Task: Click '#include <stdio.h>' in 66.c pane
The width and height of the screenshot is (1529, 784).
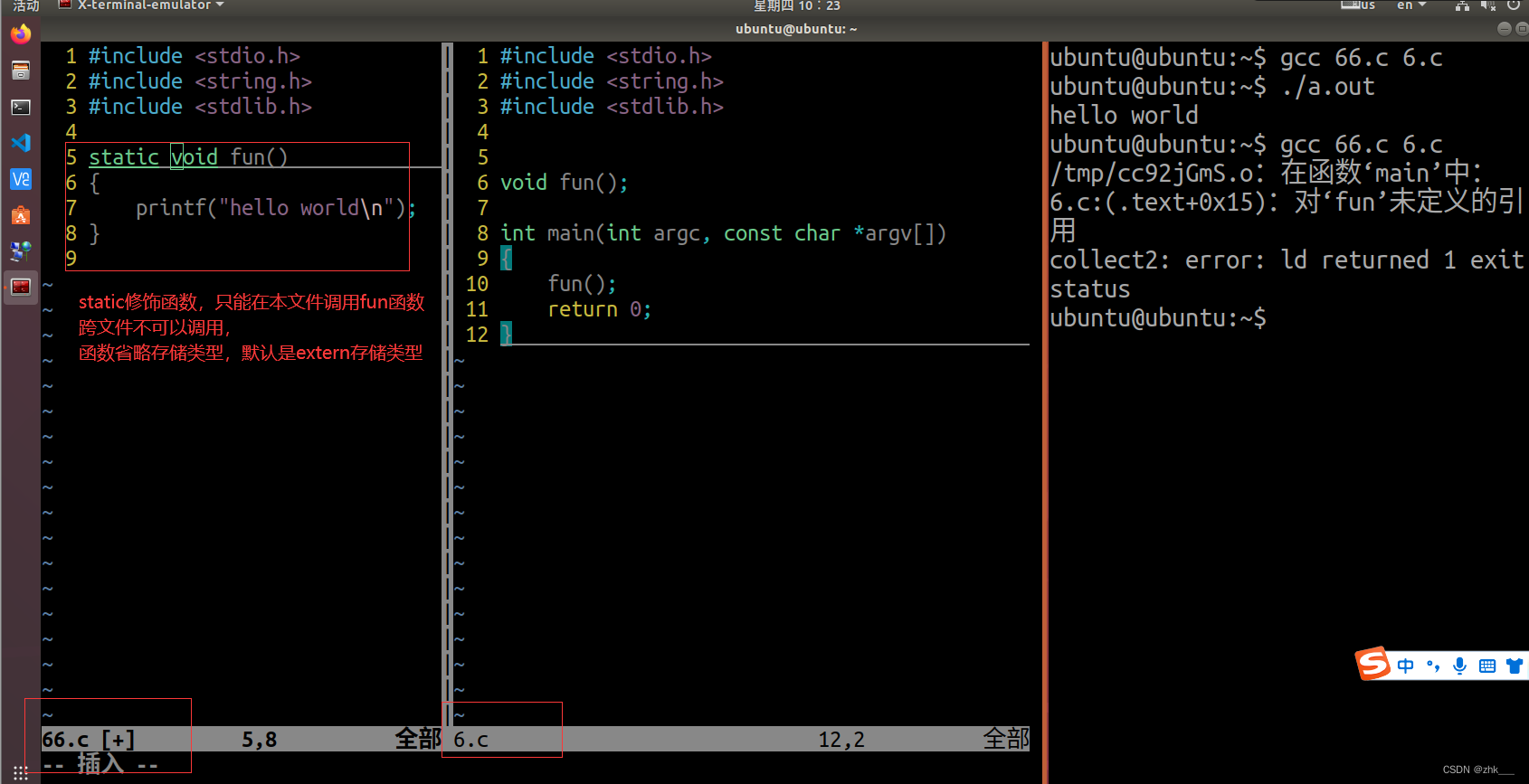Action: [x=195, y=56]
